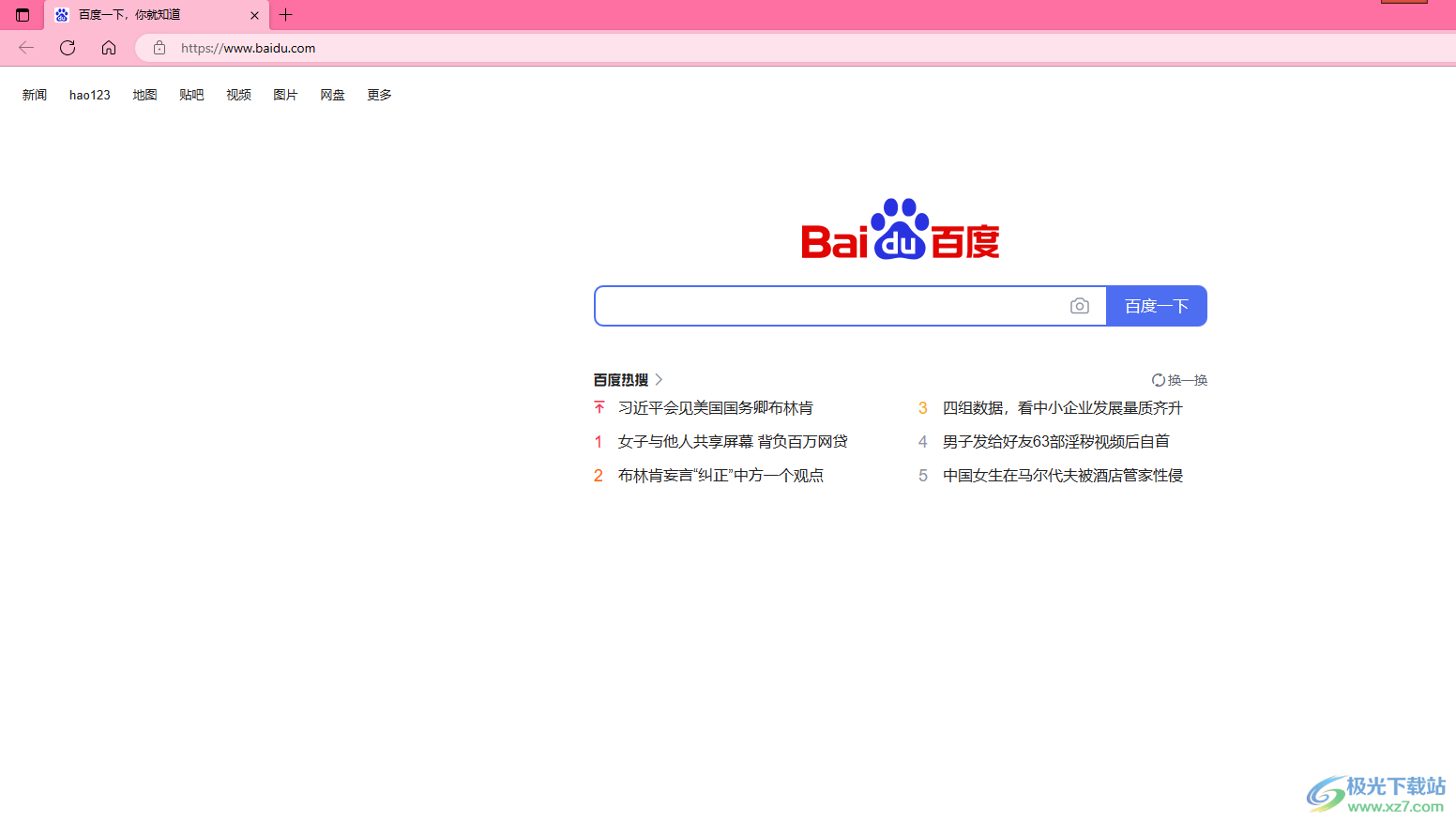Open a new browser tab

tap(286, 15)
